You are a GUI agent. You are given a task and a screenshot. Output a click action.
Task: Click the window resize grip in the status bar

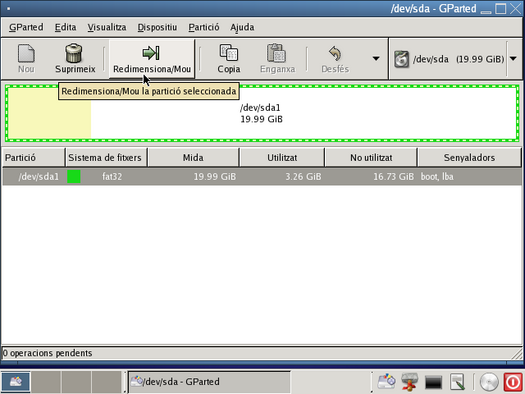[x=517, y=353]
